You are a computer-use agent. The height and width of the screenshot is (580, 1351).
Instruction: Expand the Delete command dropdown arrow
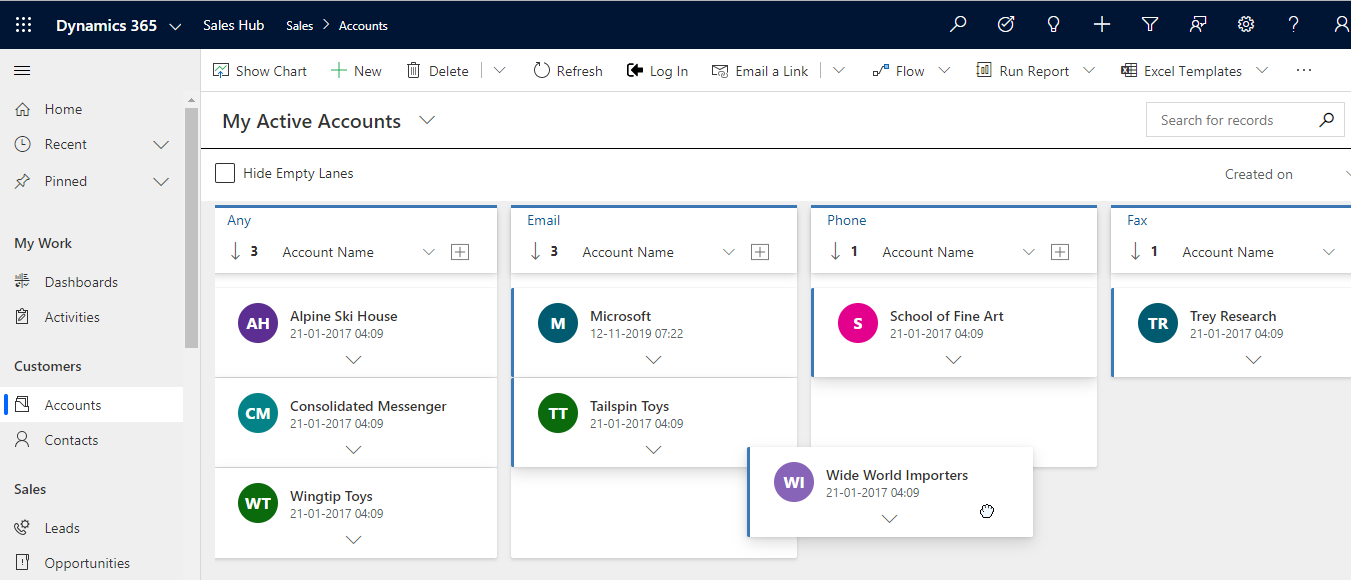(x=500, y=71)
